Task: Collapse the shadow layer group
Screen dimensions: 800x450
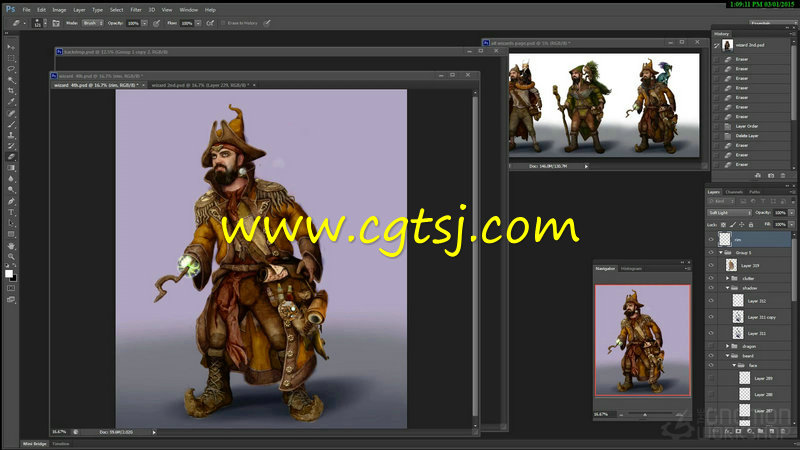Action: click(728, 288)
